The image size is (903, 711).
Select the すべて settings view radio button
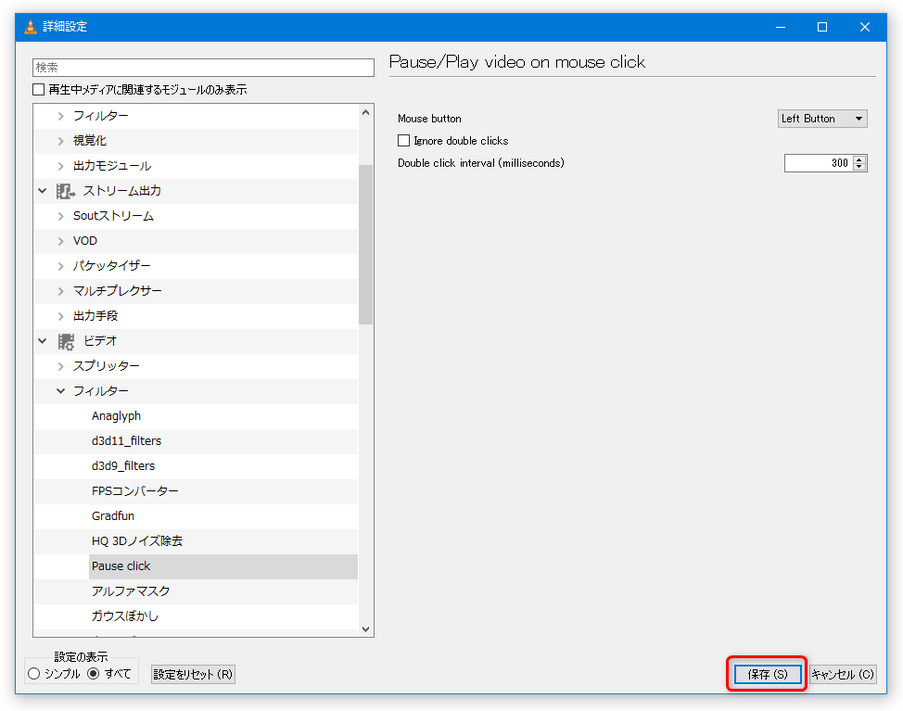coord(93,674)
